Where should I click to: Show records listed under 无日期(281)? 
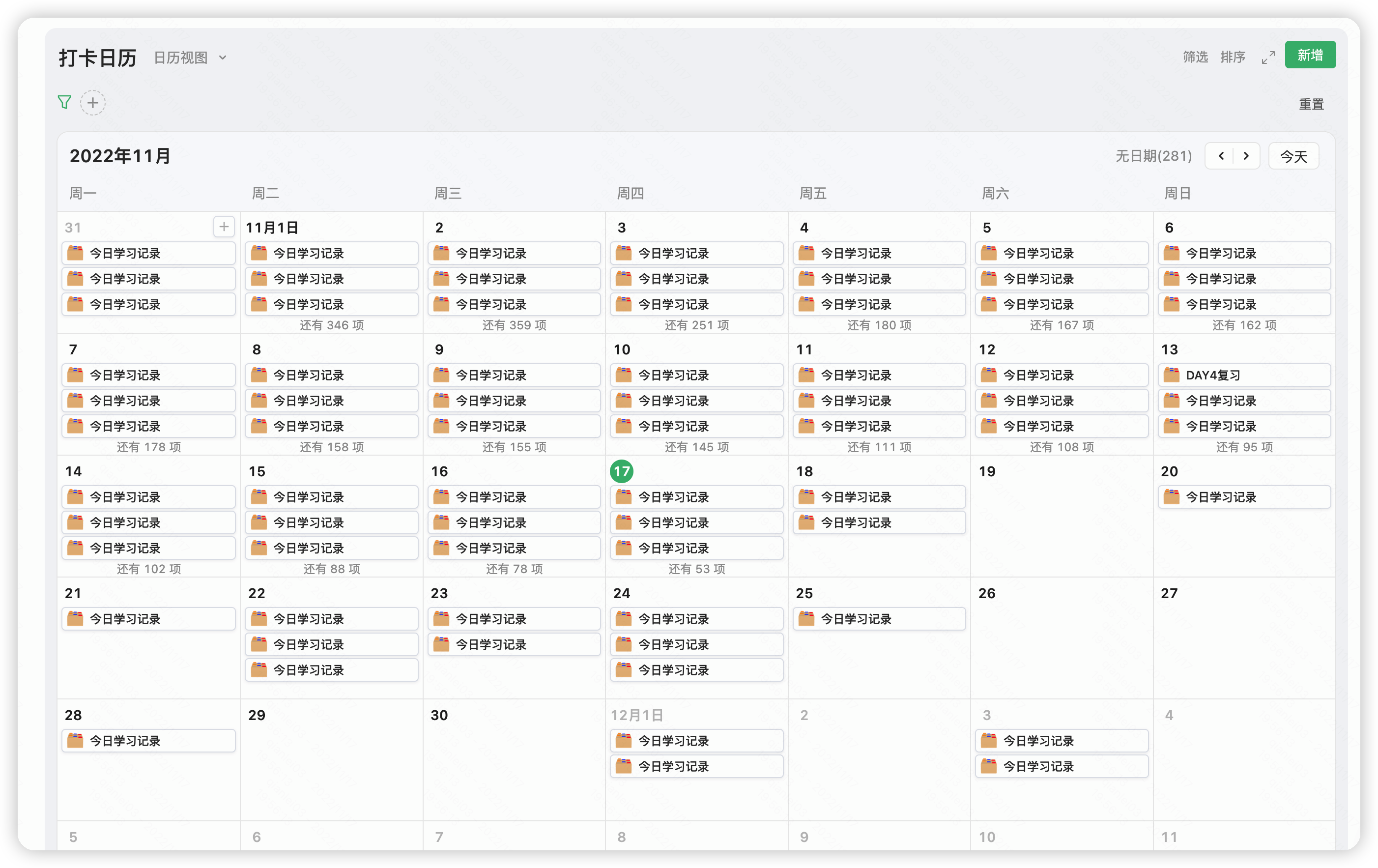coord(1153,156)
